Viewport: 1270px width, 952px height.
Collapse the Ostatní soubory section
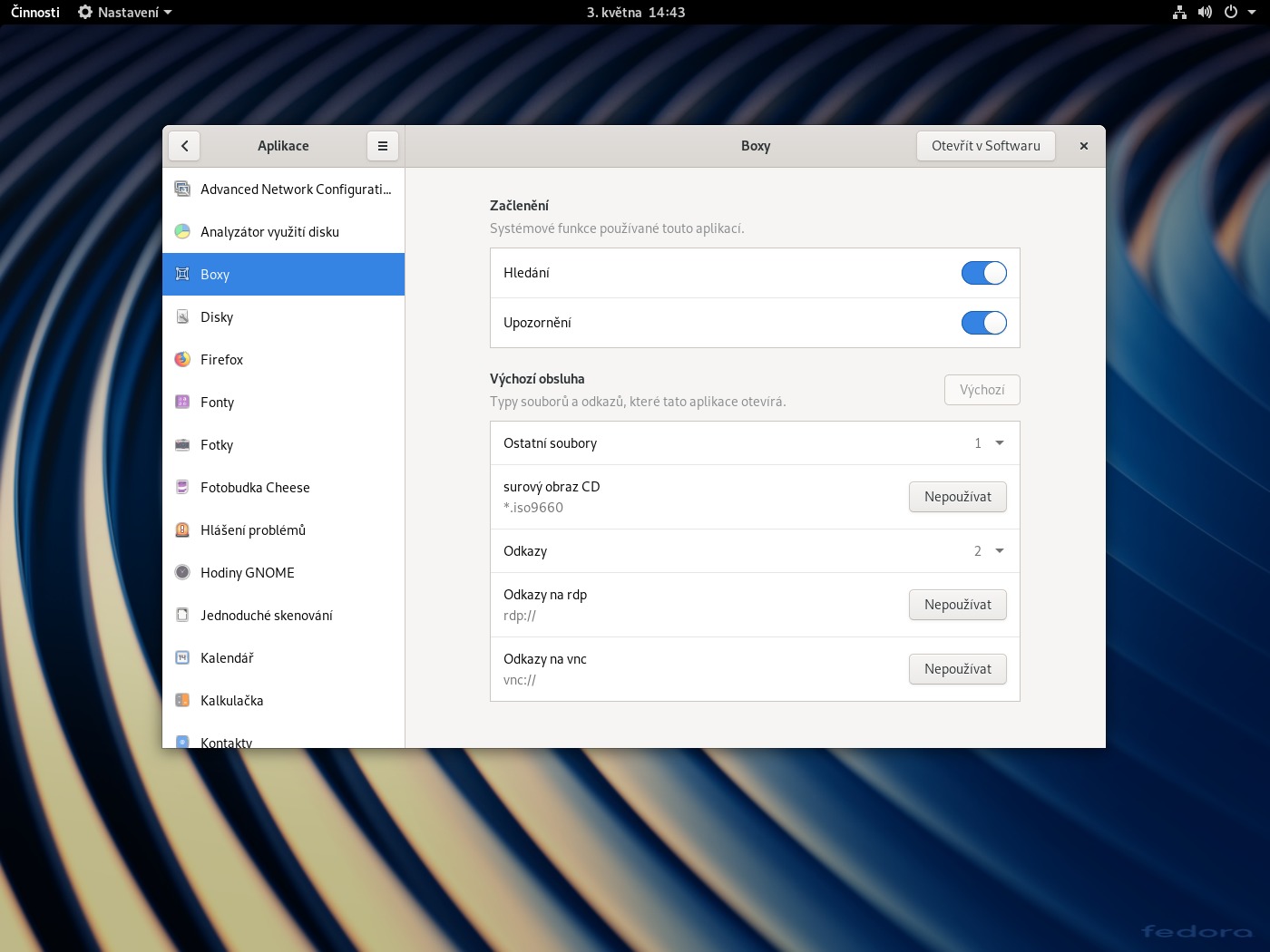(999, 443)
